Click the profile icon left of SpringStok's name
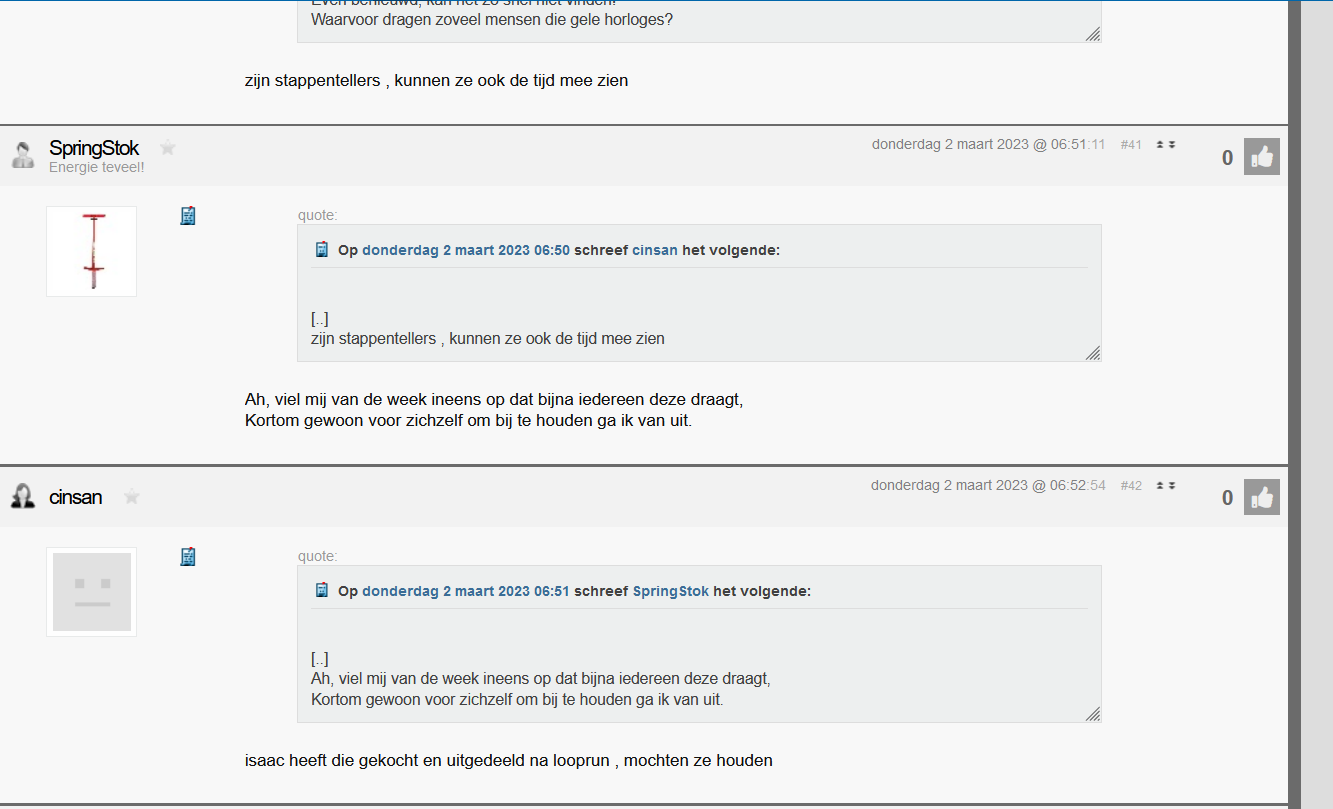The image size is (1333, 809). pos(23,154)
